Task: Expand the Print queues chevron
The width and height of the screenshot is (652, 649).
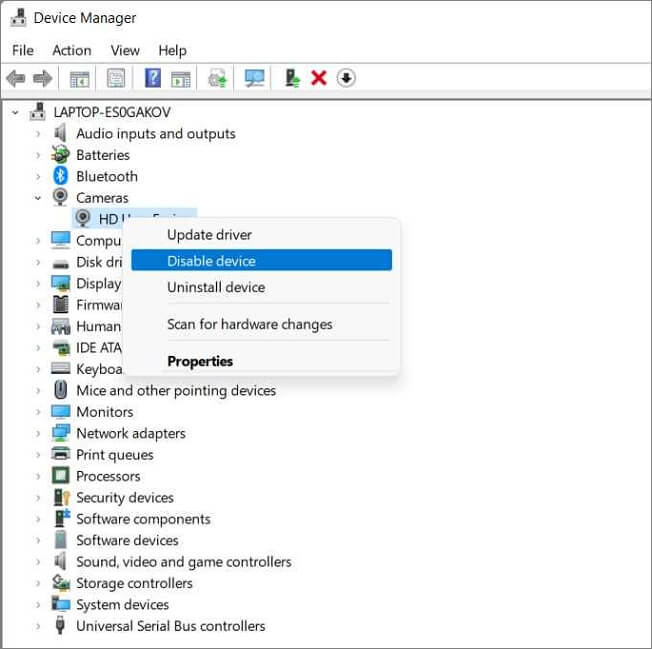Action: coord(38,455)
